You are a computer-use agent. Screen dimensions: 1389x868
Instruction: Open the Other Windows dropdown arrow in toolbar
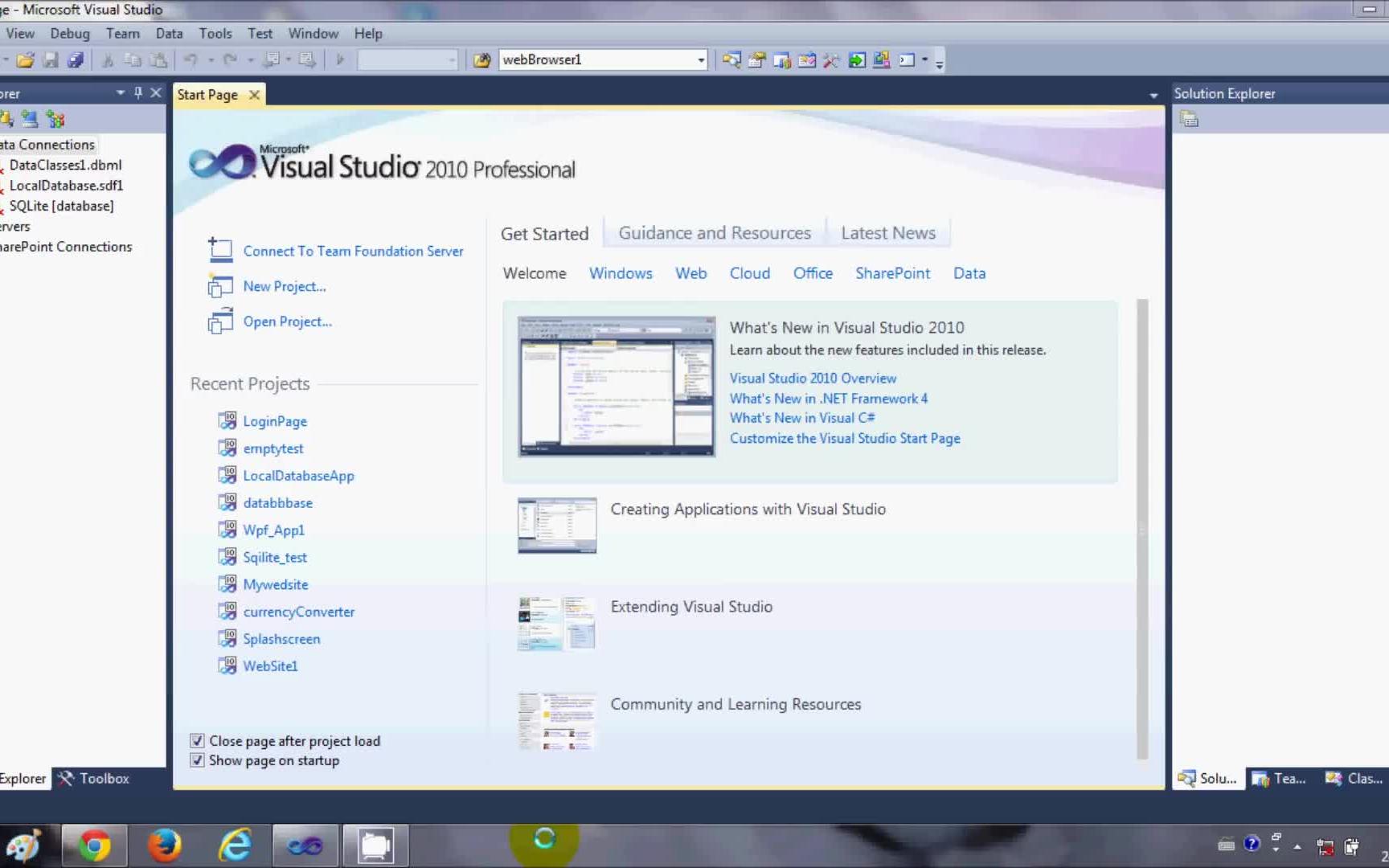click(924, 59)
